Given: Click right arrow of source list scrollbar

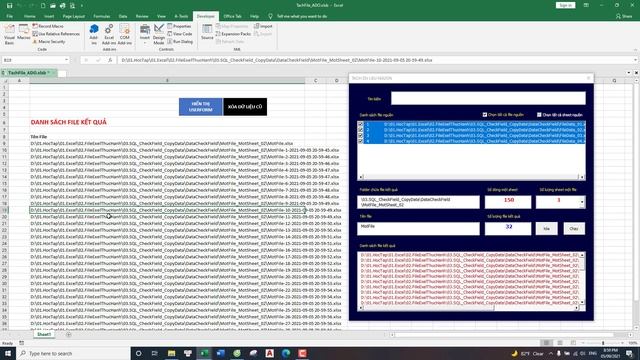Looking at the screenshot, I should (582, 177).
